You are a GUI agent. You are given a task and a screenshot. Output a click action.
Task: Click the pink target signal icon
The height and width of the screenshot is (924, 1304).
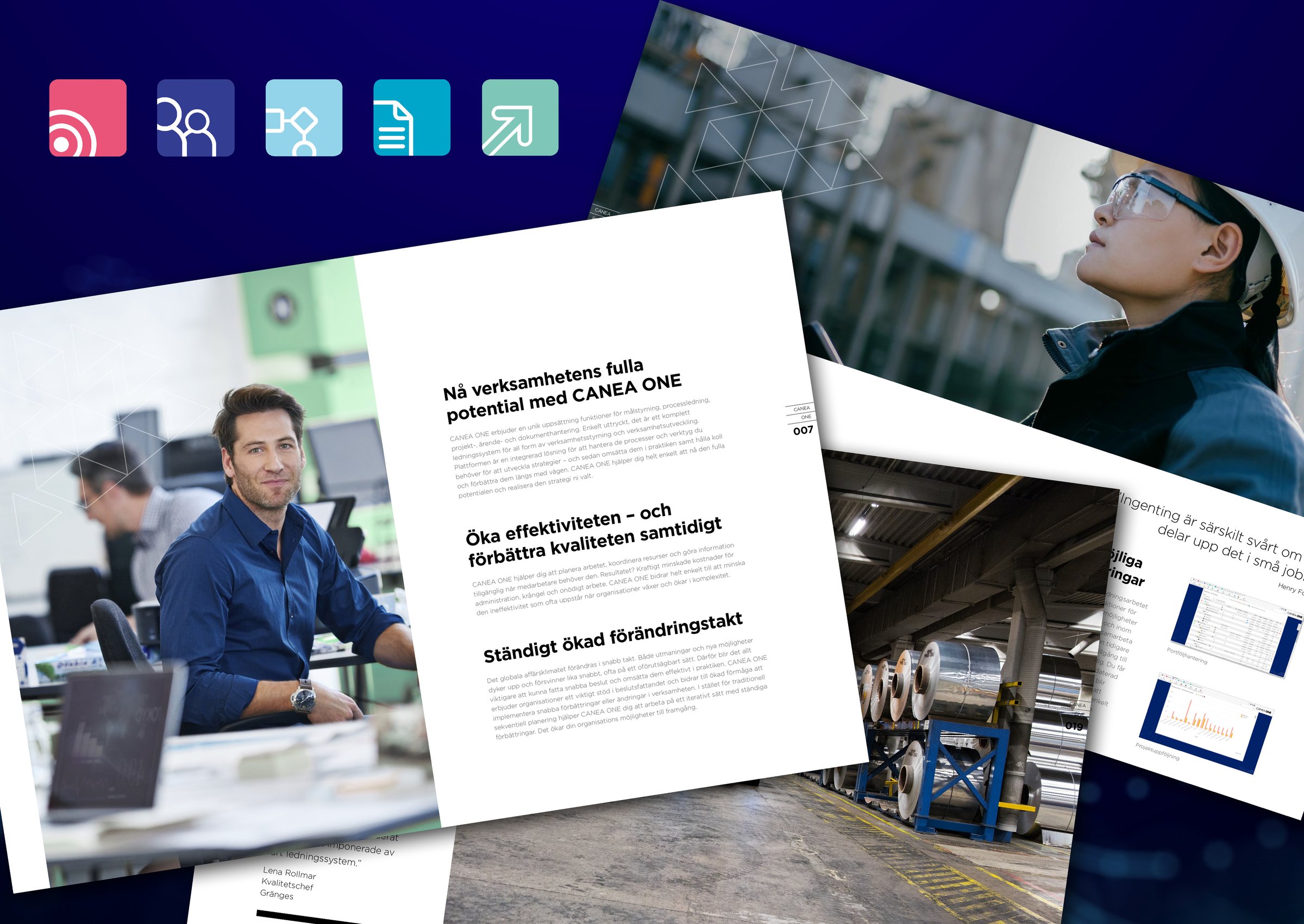[x=87, y=118]
